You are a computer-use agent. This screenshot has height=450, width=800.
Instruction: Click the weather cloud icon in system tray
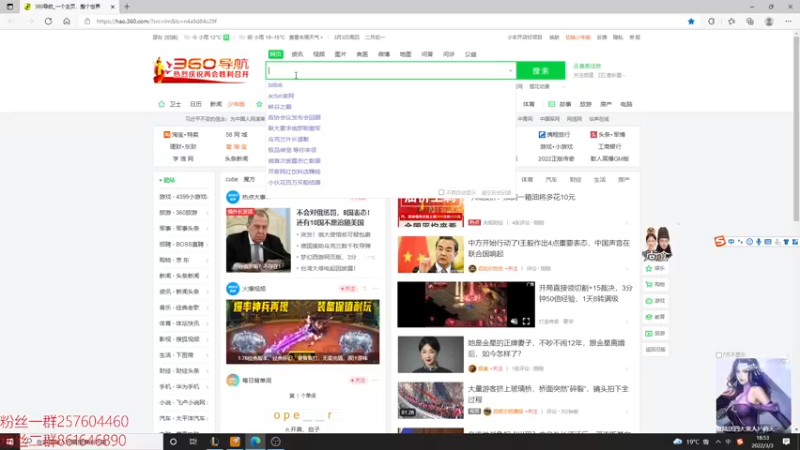[677, 441]
